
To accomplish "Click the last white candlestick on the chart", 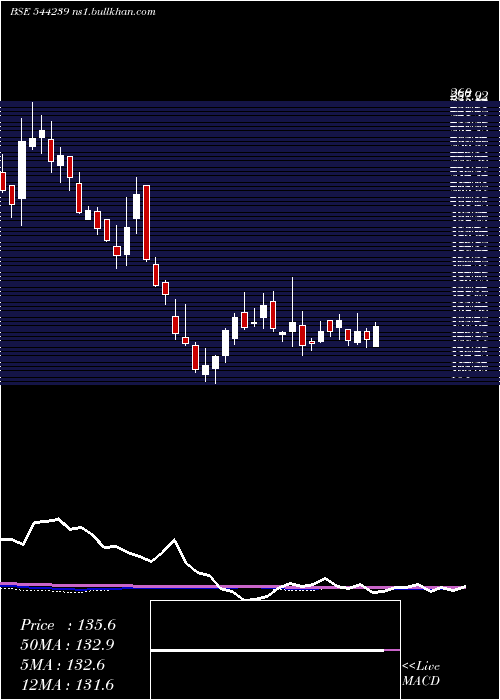I will tap(376, 335).
